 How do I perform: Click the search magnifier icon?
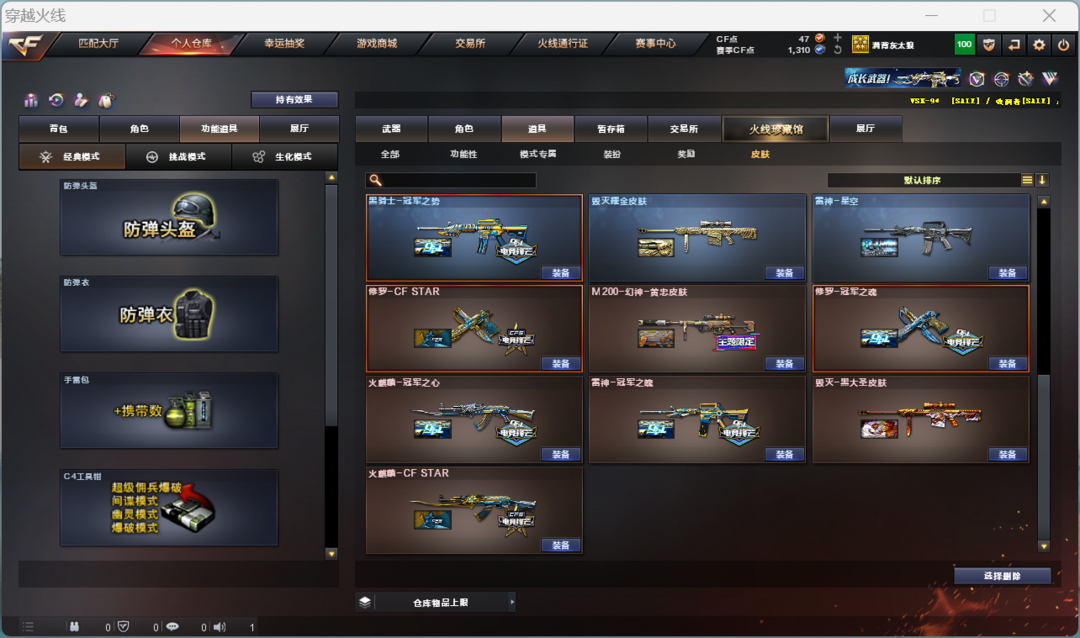(375, 180)
